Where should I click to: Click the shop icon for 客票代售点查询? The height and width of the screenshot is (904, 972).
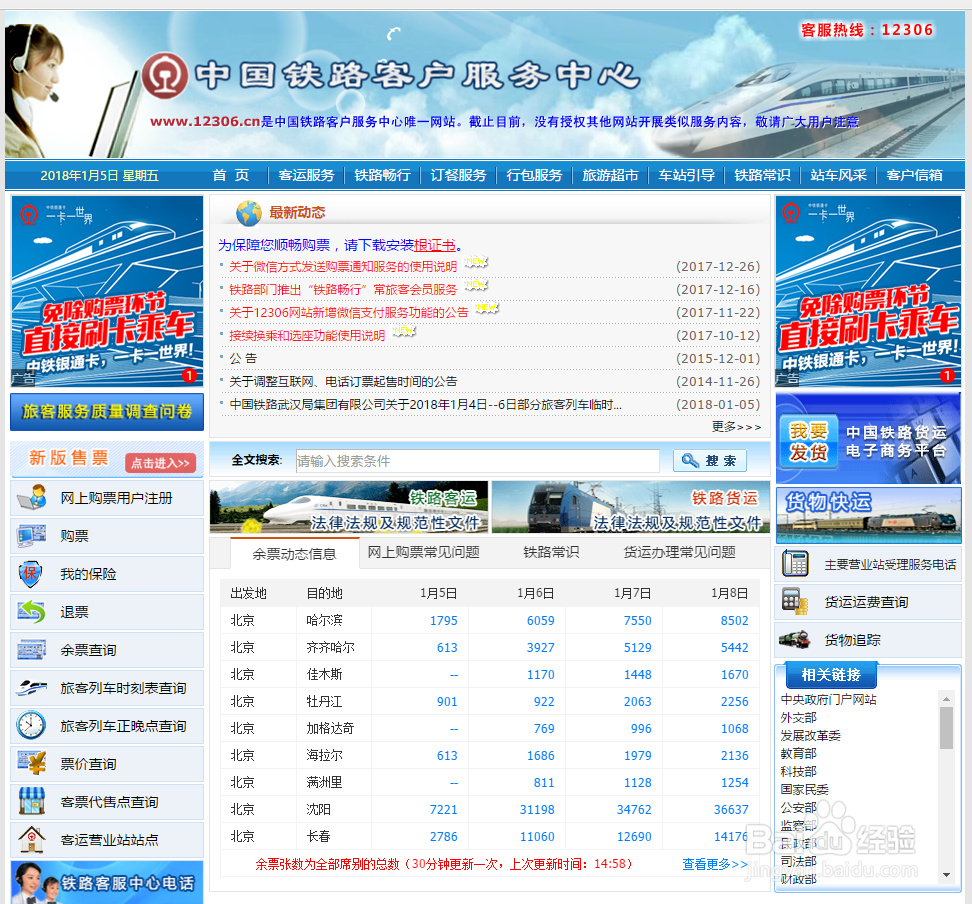[32, 801]
